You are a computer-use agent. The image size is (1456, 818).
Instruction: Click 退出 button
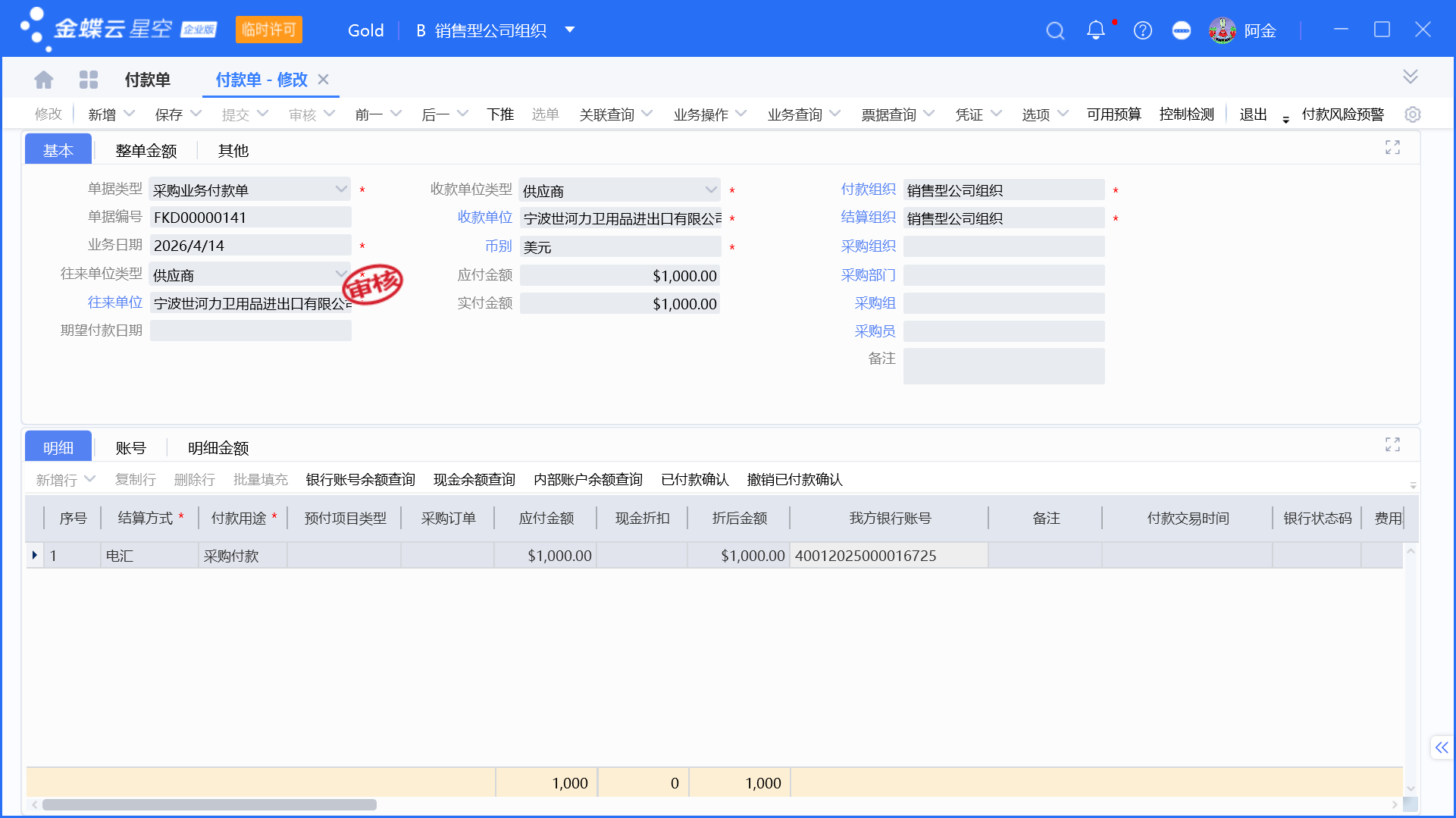pyautogui.click(x=1253, y=114)
